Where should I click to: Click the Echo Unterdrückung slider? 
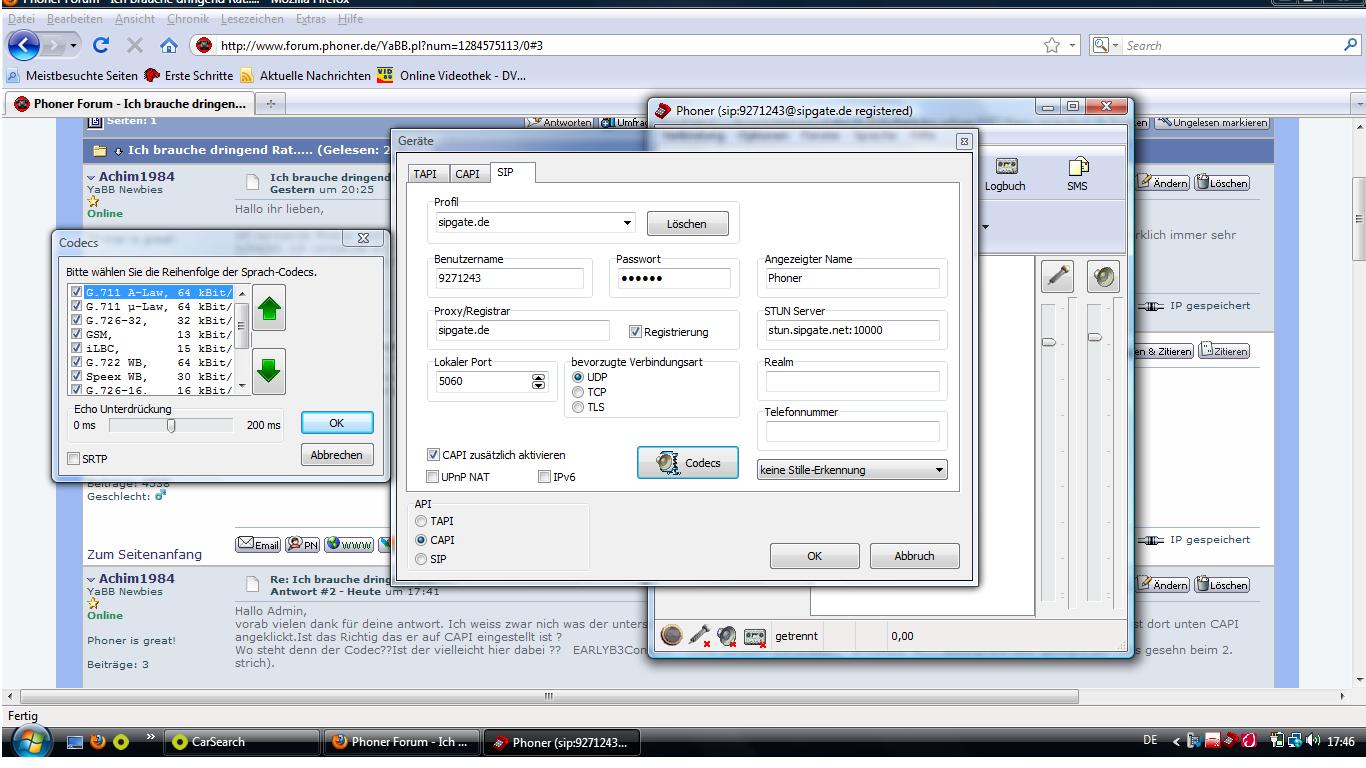point(171,425)
